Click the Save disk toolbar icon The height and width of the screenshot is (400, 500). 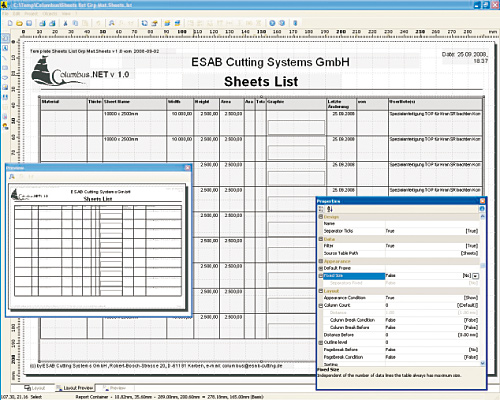point(29,23)
